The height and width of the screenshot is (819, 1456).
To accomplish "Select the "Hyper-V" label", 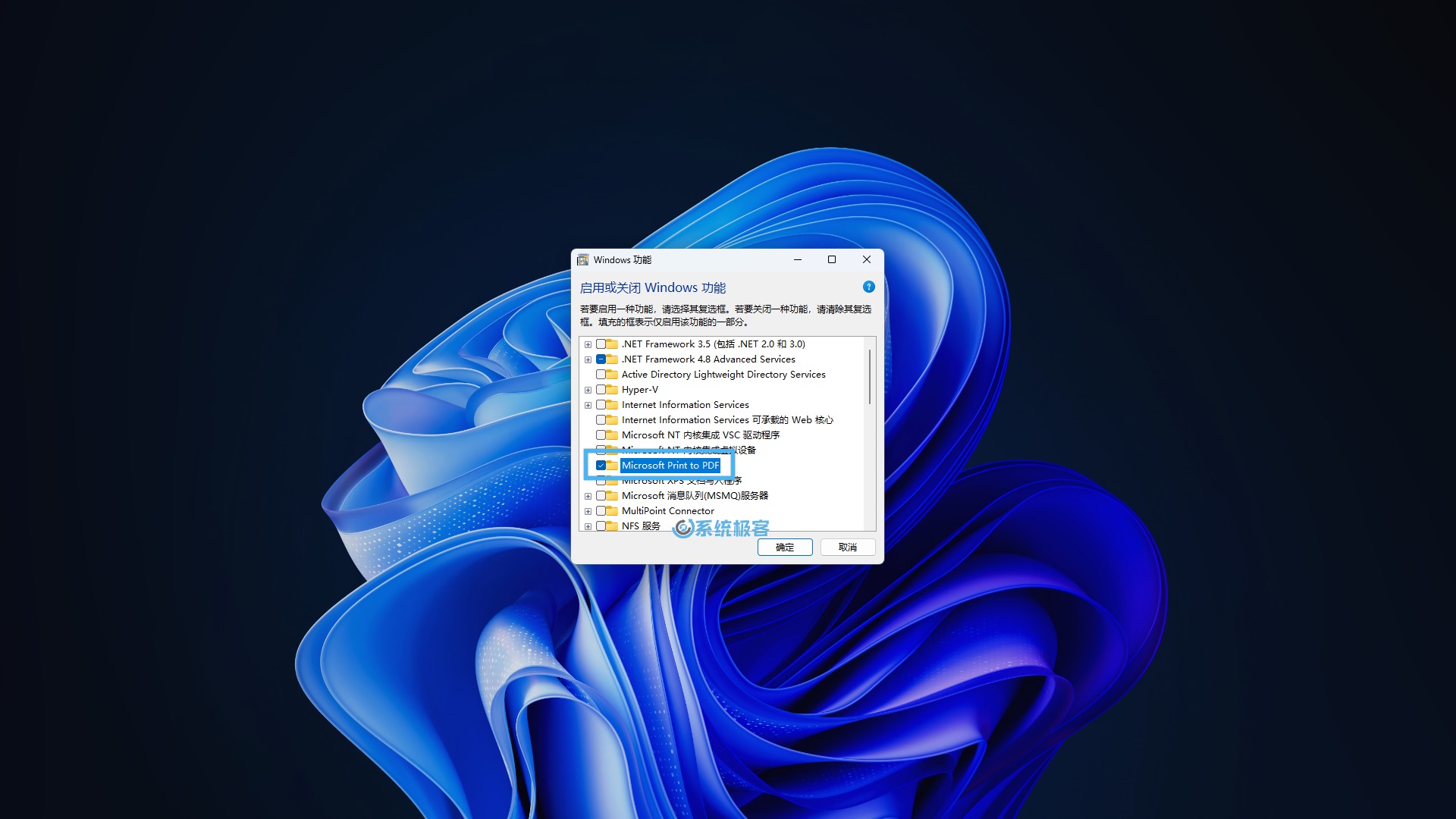I will tap(640, 390).
